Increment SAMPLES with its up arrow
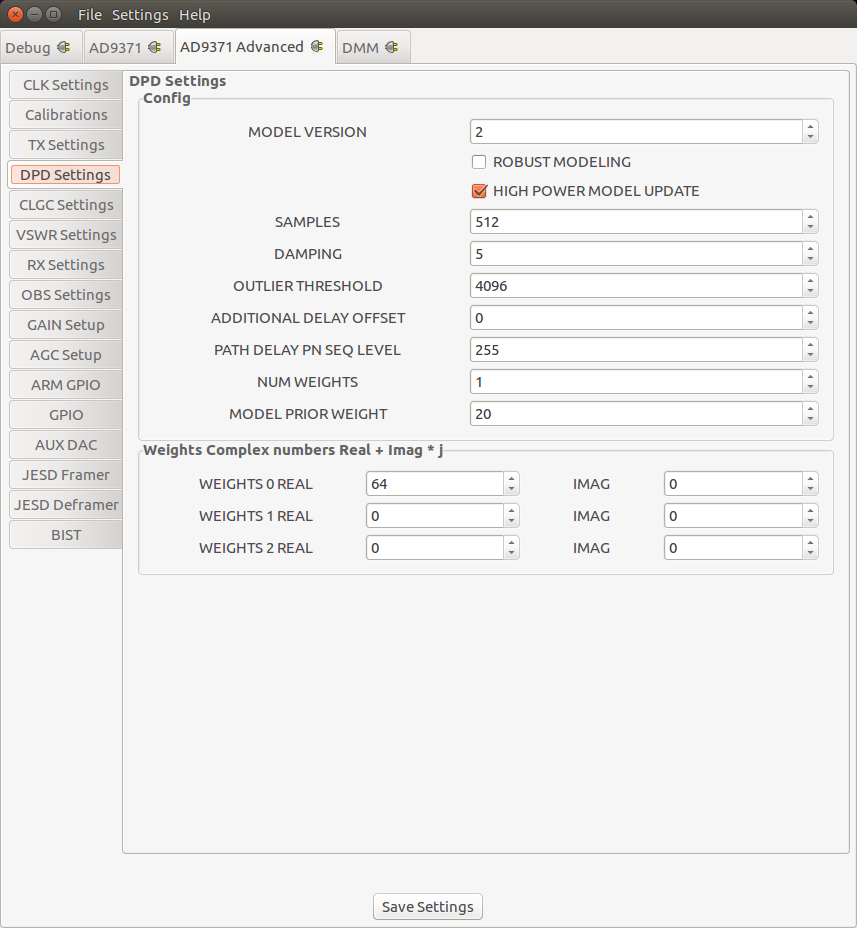The height and width of the screenshot is (928, 857). [810, 217]
